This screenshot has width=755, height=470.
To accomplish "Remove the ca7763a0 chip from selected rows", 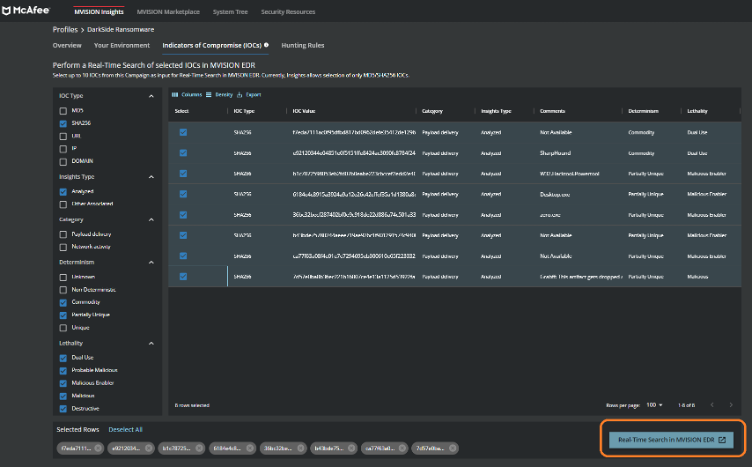I will pos(403,449).
